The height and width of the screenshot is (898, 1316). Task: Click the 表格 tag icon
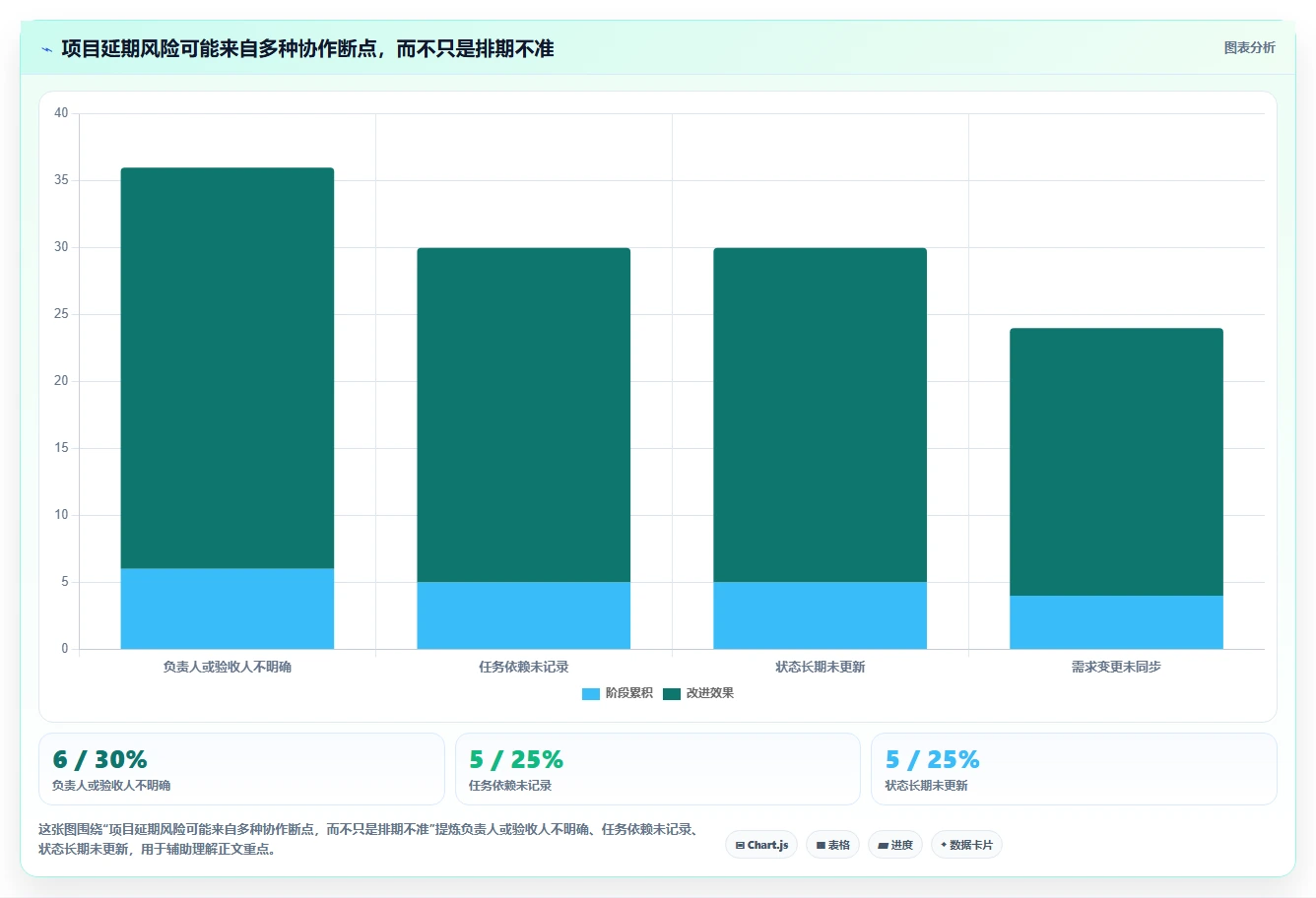pyautogui.click(x=821, y=845)
